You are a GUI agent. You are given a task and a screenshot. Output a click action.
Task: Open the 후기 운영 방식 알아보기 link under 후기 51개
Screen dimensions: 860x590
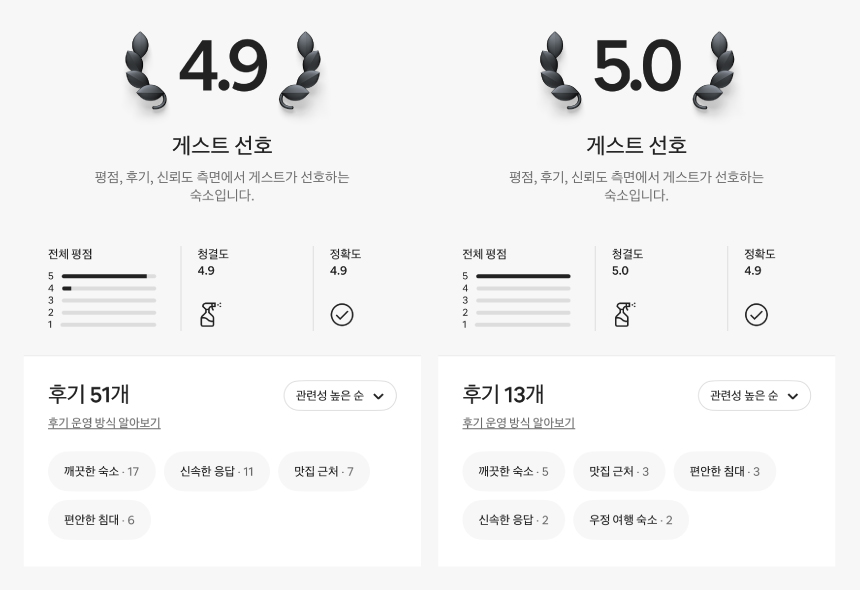(x=104, y=423)
